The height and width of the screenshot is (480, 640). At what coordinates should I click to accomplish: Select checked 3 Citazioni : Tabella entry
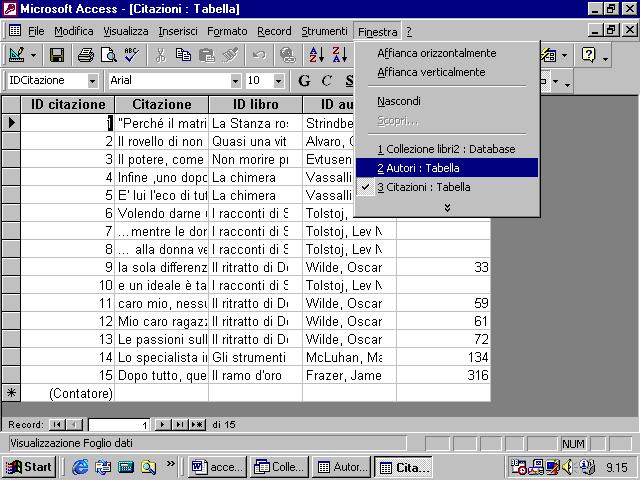click(x=447, y=187)
